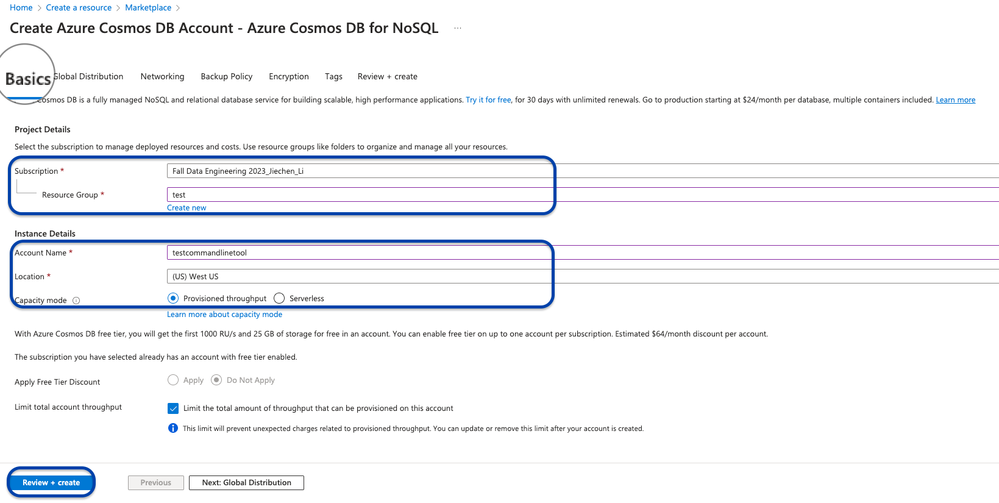Image resolution: width=999 pixels, height=503 pixels.
Task: Select Apply free tier discount radio
Action: 173,380
